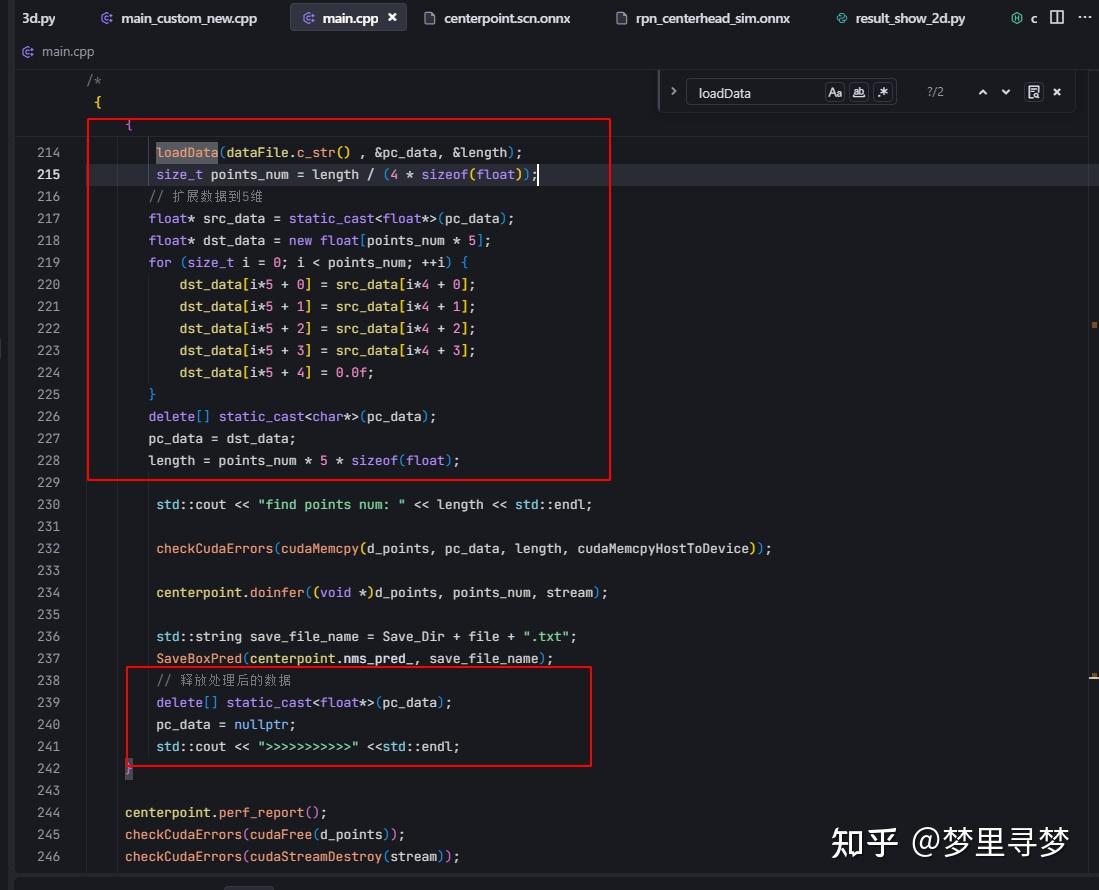Click 'centerpoint.perf_report()' on line 244

222,813
